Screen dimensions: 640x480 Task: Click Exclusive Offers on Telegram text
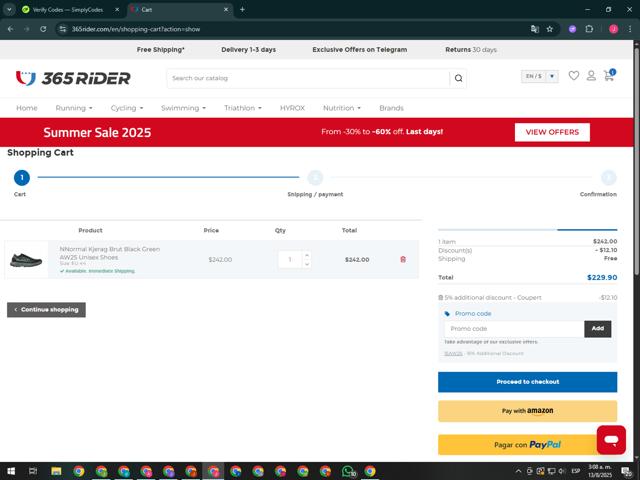click(360, 49)
